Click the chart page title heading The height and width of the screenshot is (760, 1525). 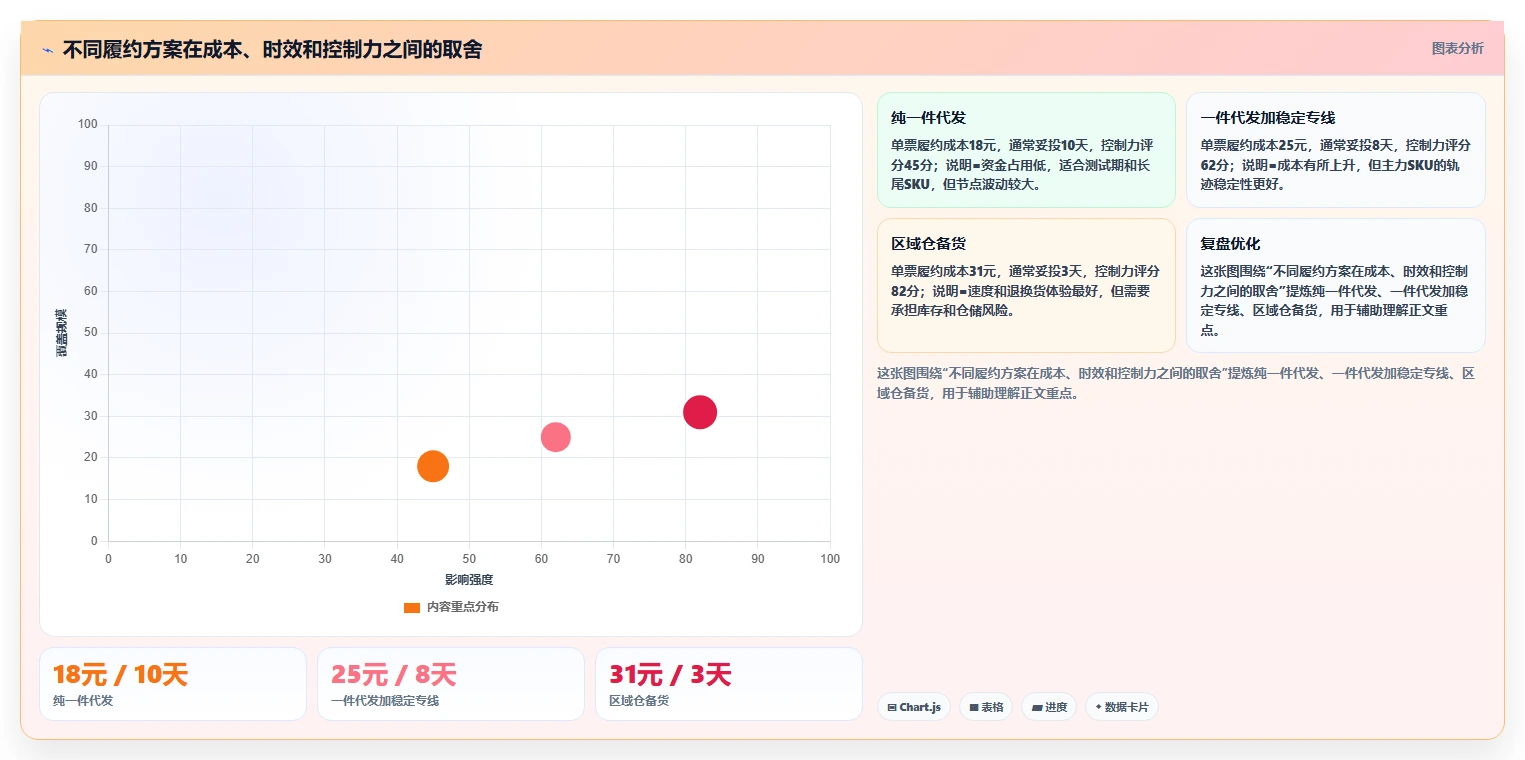coord(272,50)
